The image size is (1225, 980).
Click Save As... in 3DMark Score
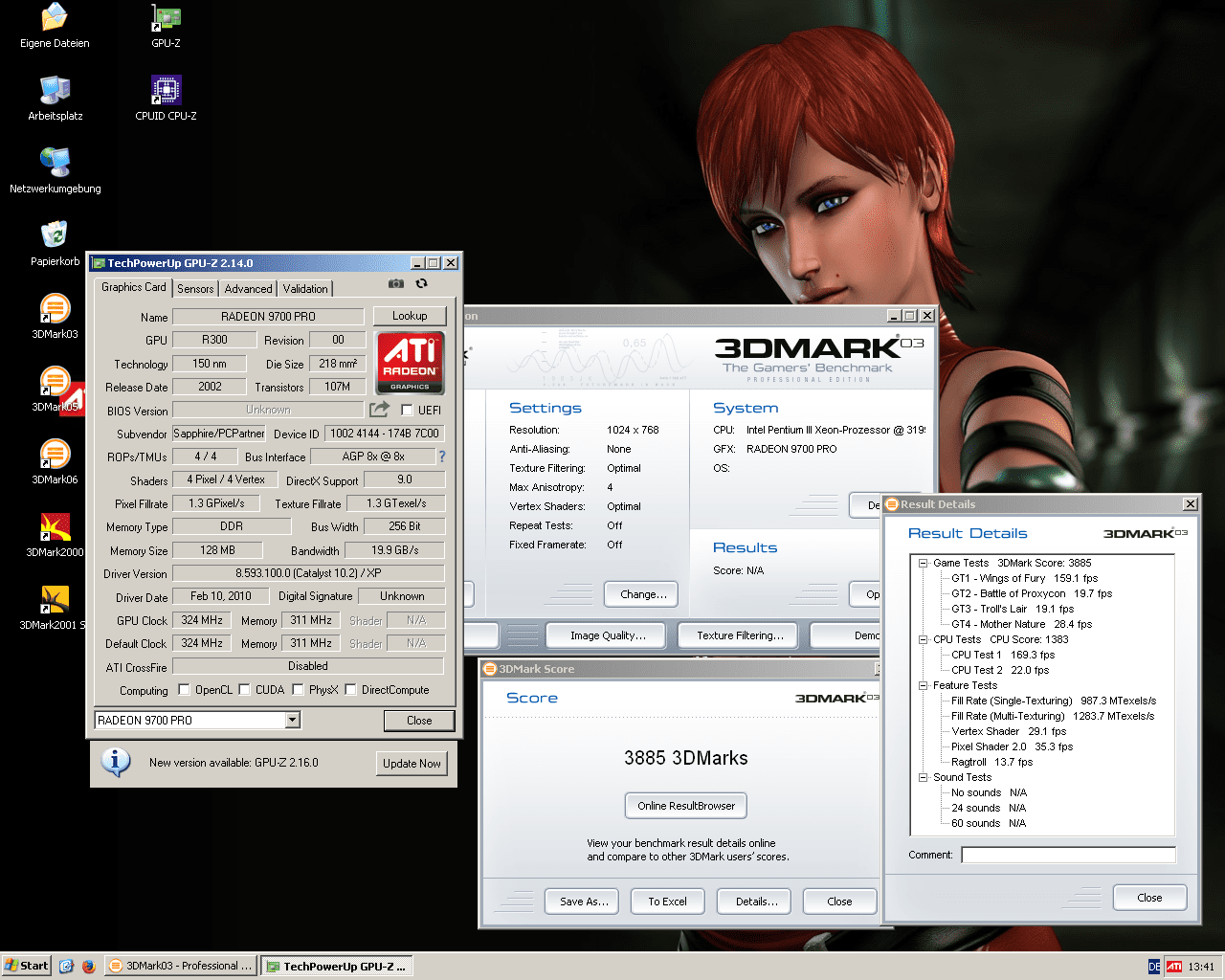pos(584,902)
